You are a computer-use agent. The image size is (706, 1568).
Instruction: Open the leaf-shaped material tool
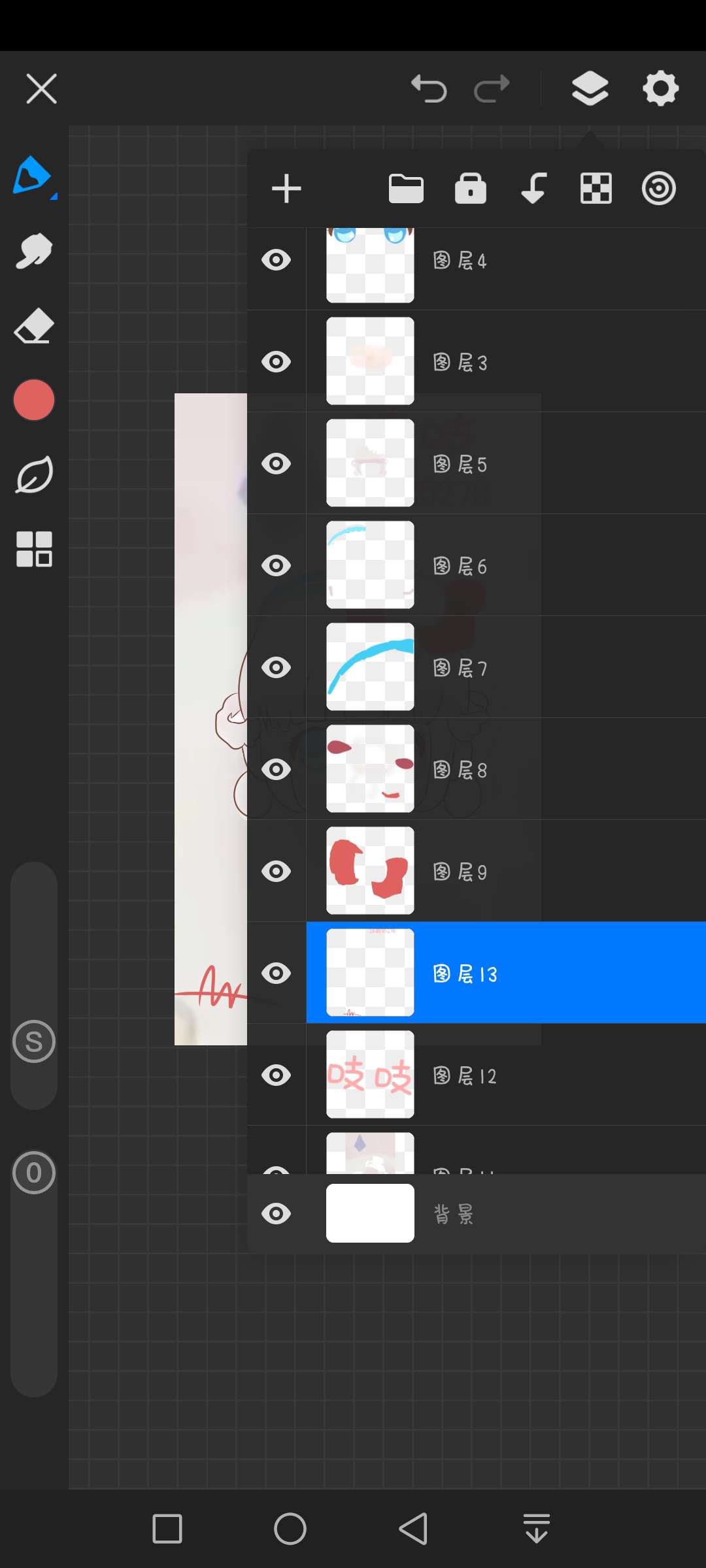pyautogui.click(x=33, y=475)
